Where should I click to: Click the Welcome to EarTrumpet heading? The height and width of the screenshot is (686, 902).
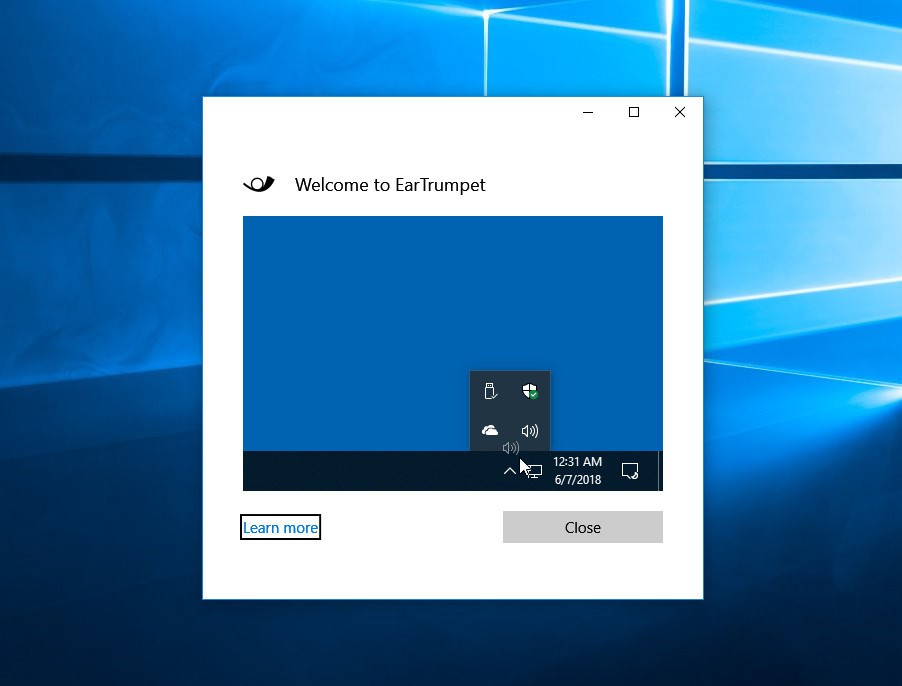[x=390, y=185]
